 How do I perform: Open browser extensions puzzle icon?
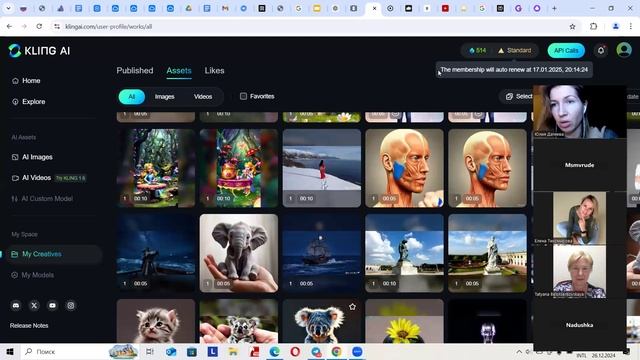coord(593,27)
